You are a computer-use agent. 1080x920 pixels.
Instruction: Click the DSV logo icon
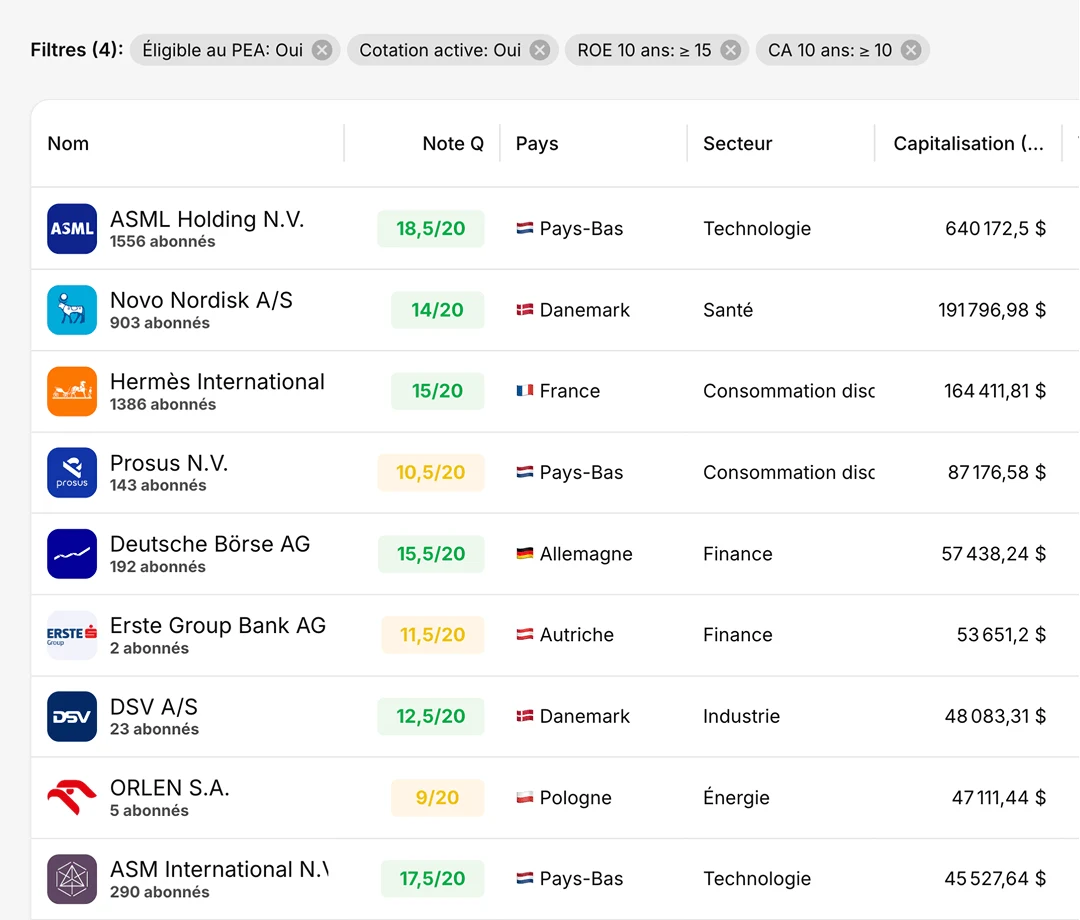(72, 716)
